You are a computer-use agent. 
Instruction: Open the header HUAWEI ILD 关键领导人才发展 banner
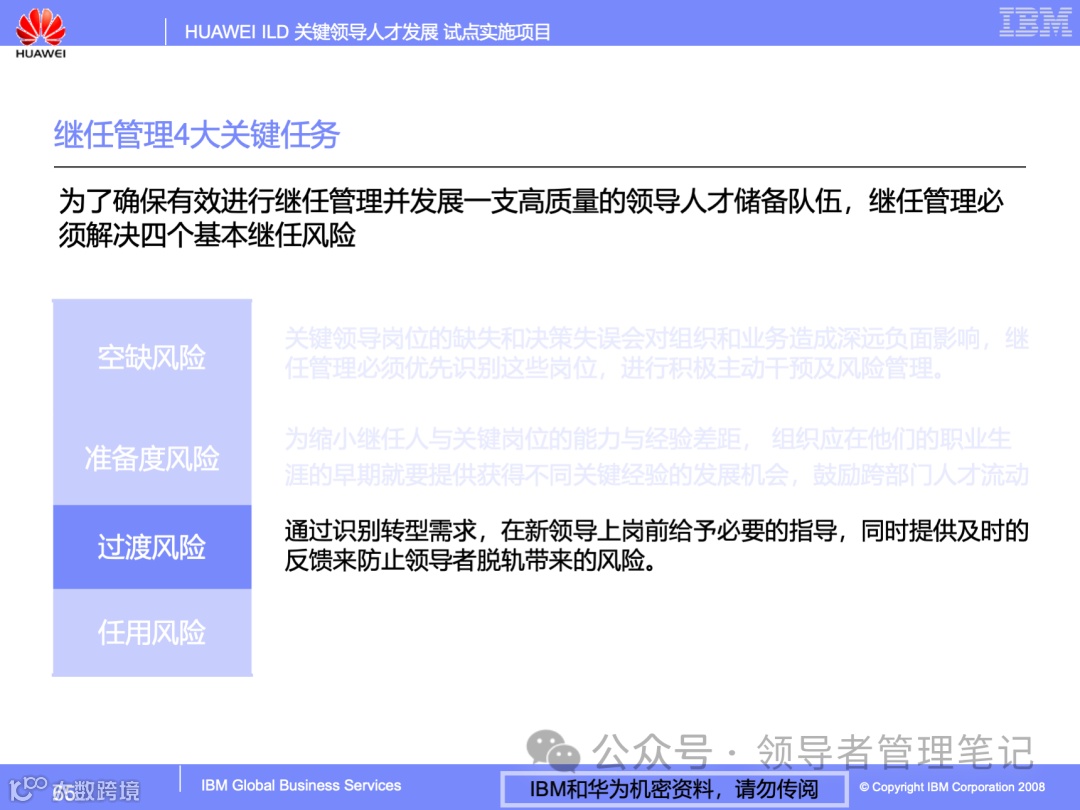click(368, 31)
